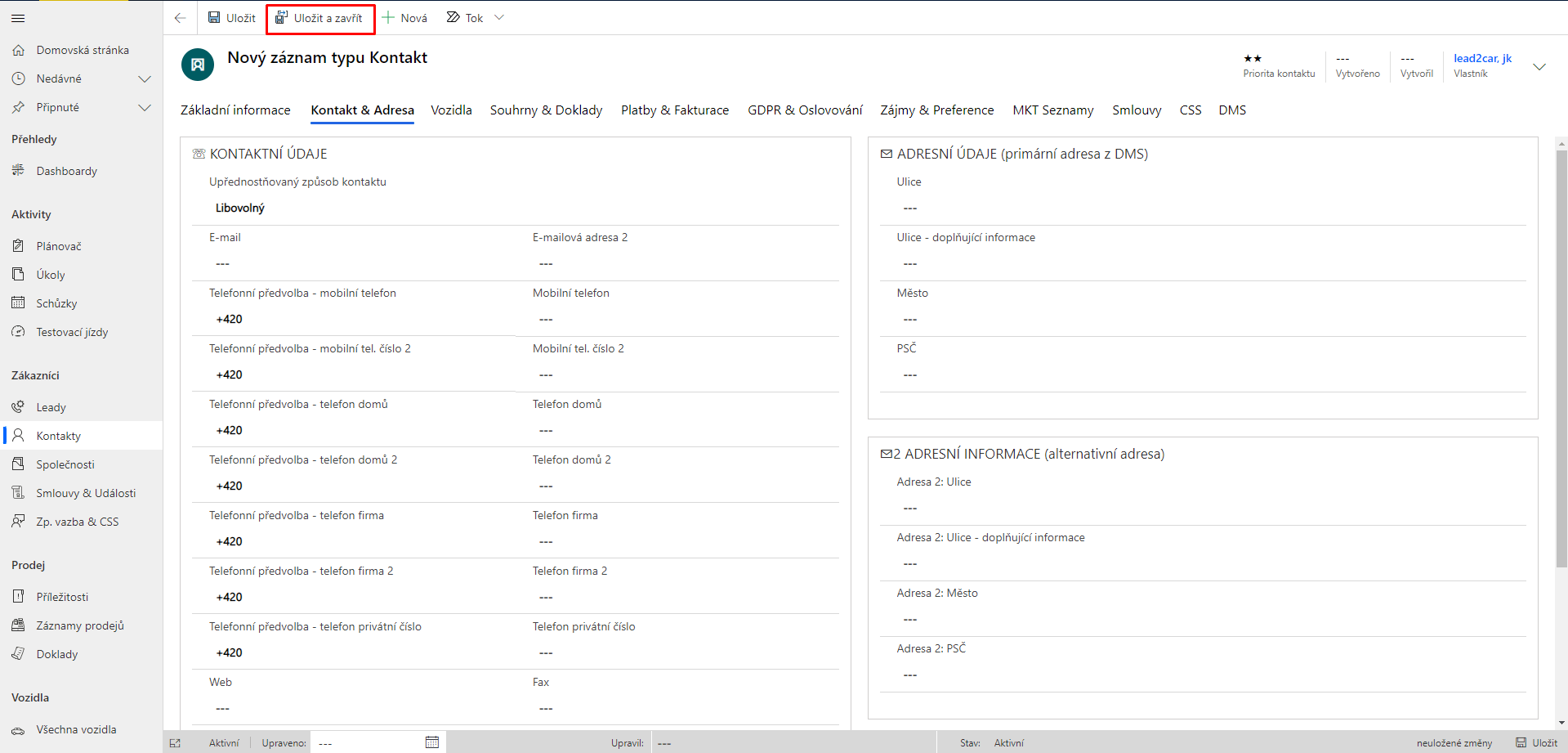Expand the Nedávné section
The image size is (1568, 753).
145,79
